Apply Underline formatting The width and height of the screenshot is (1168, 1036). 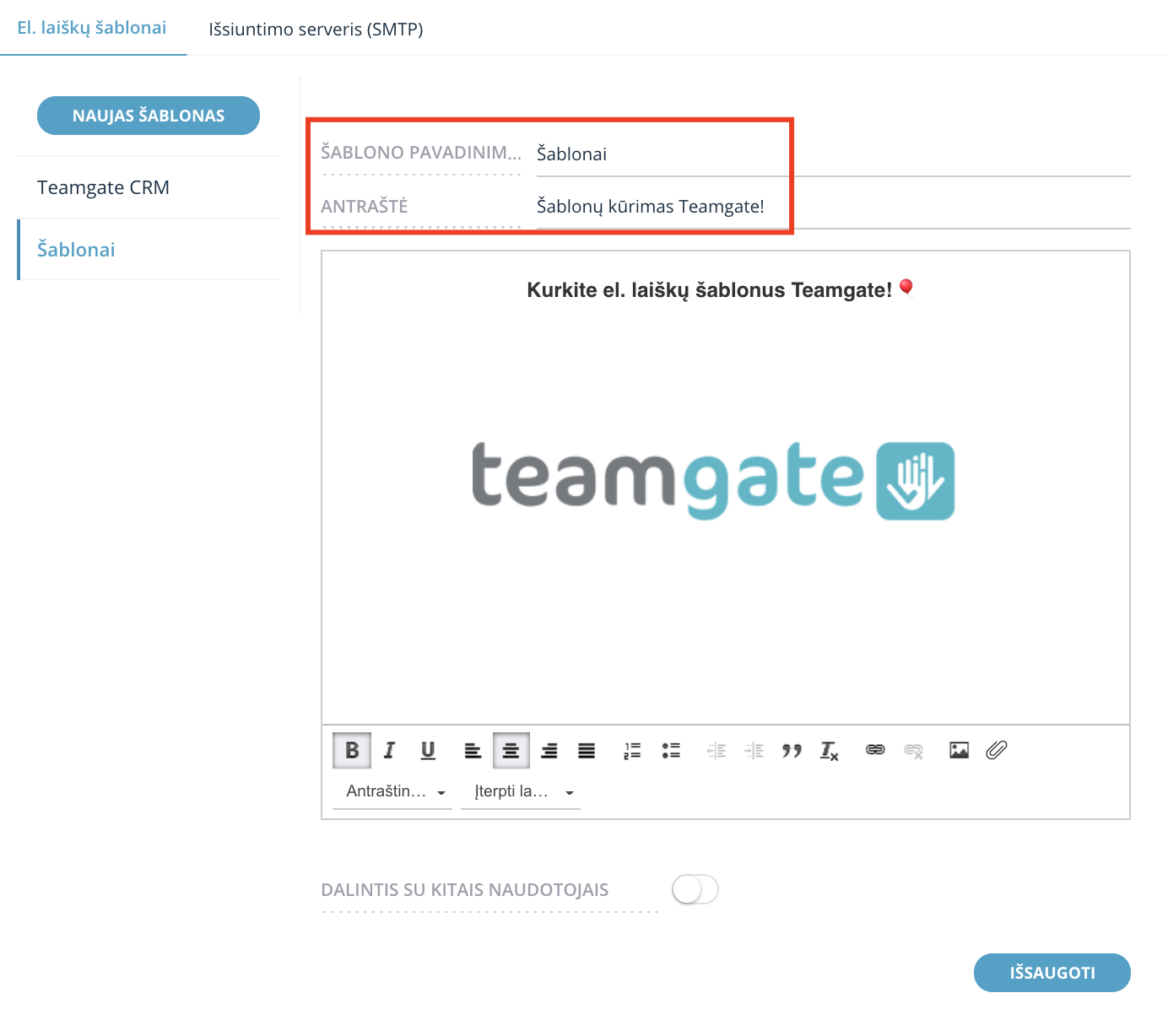(428, 750)
